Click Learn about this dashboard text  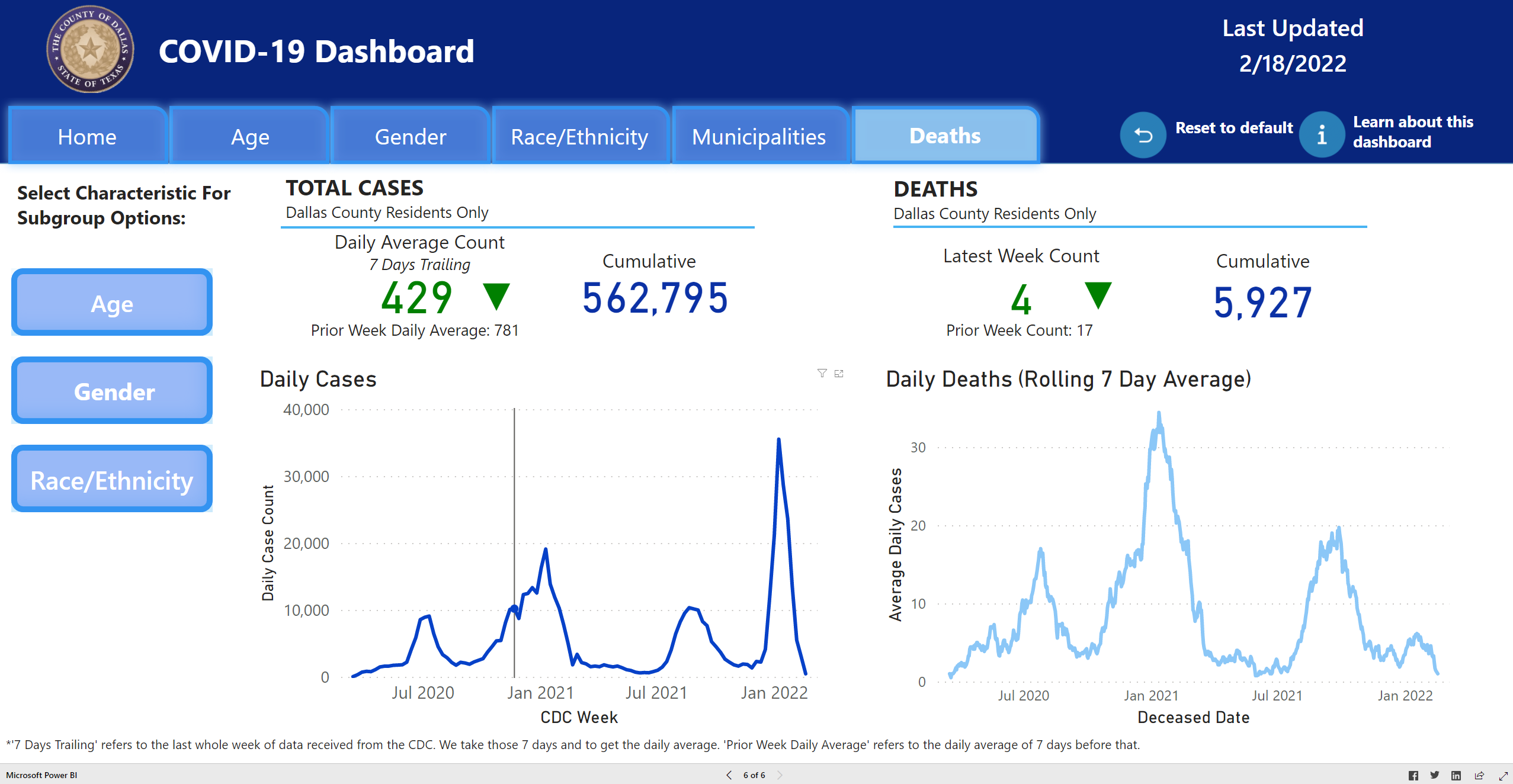coord(1412,131)
